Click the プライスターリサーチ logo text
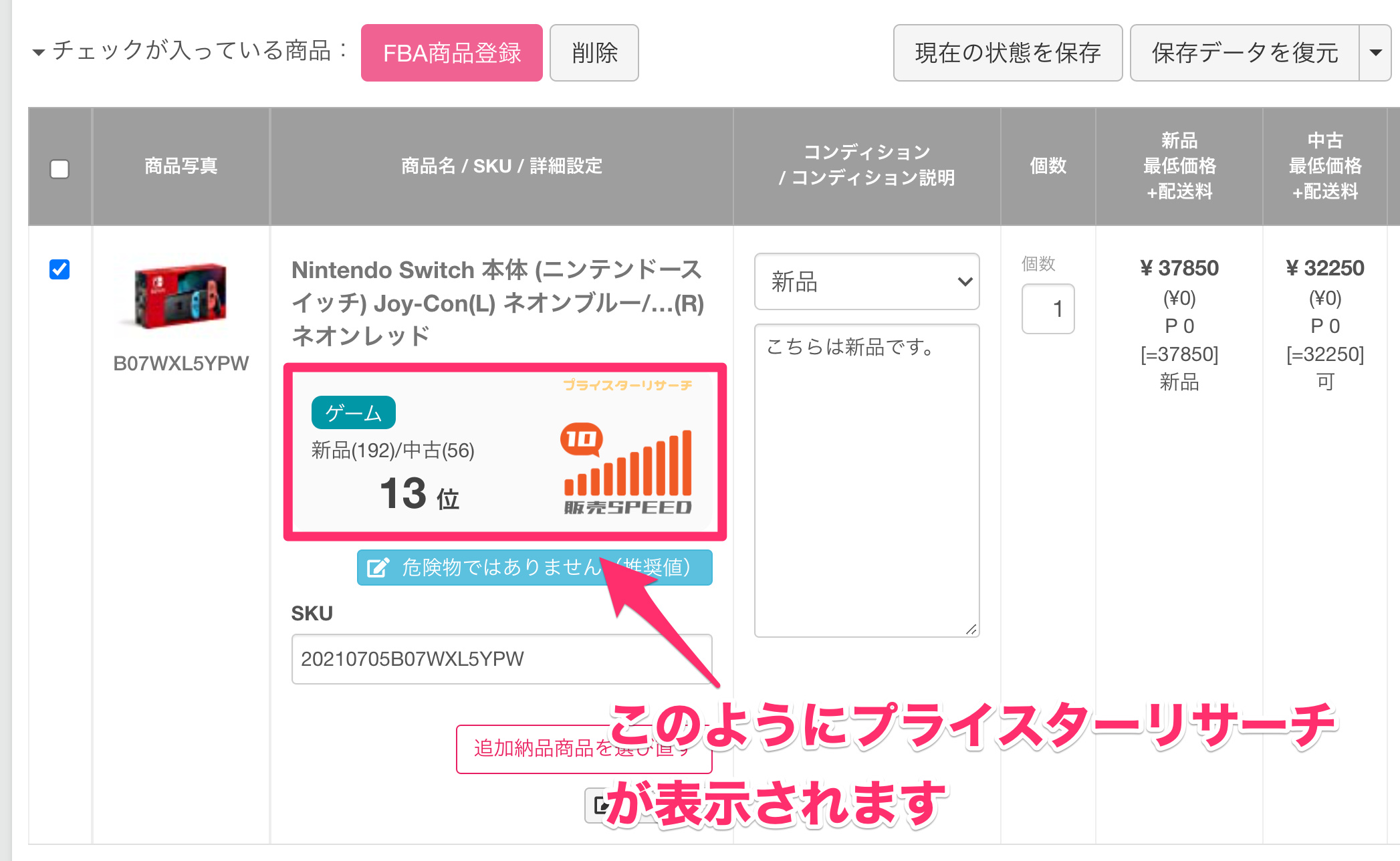This screenshot has width=1400, height=861. (627, 385)
